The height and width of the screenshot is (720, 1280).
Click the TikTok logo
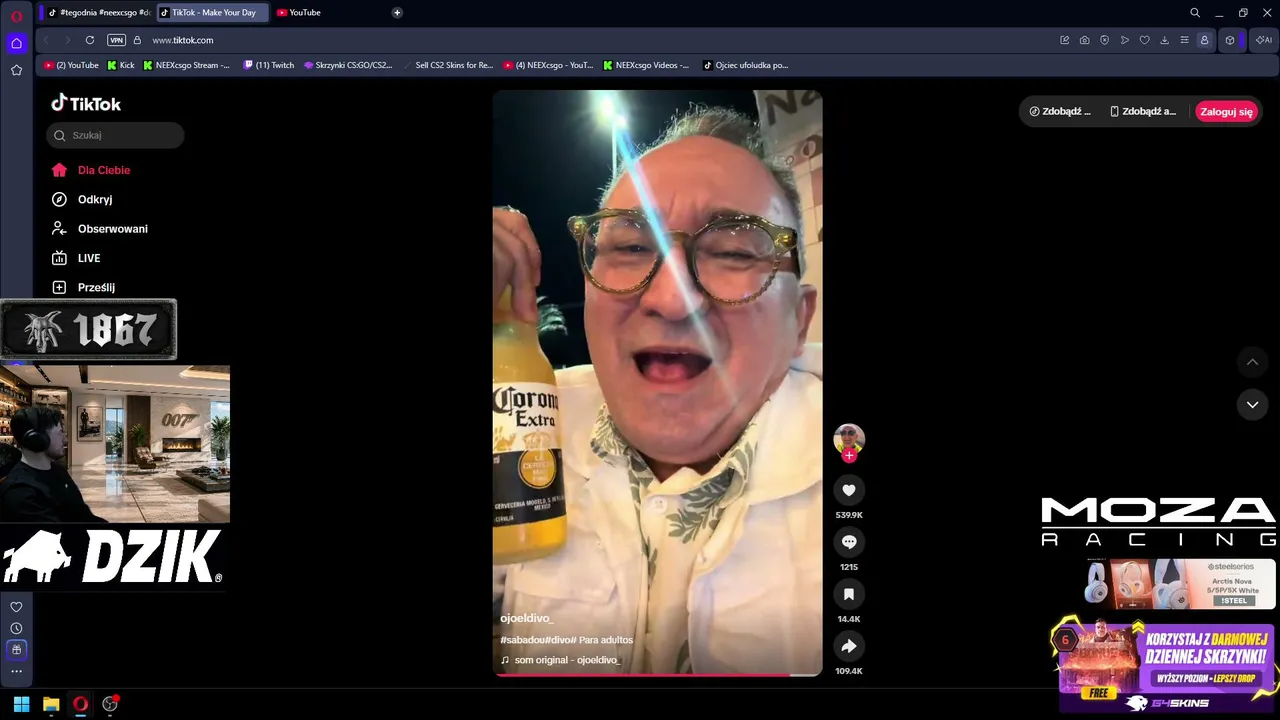click(x=86, y=103)
